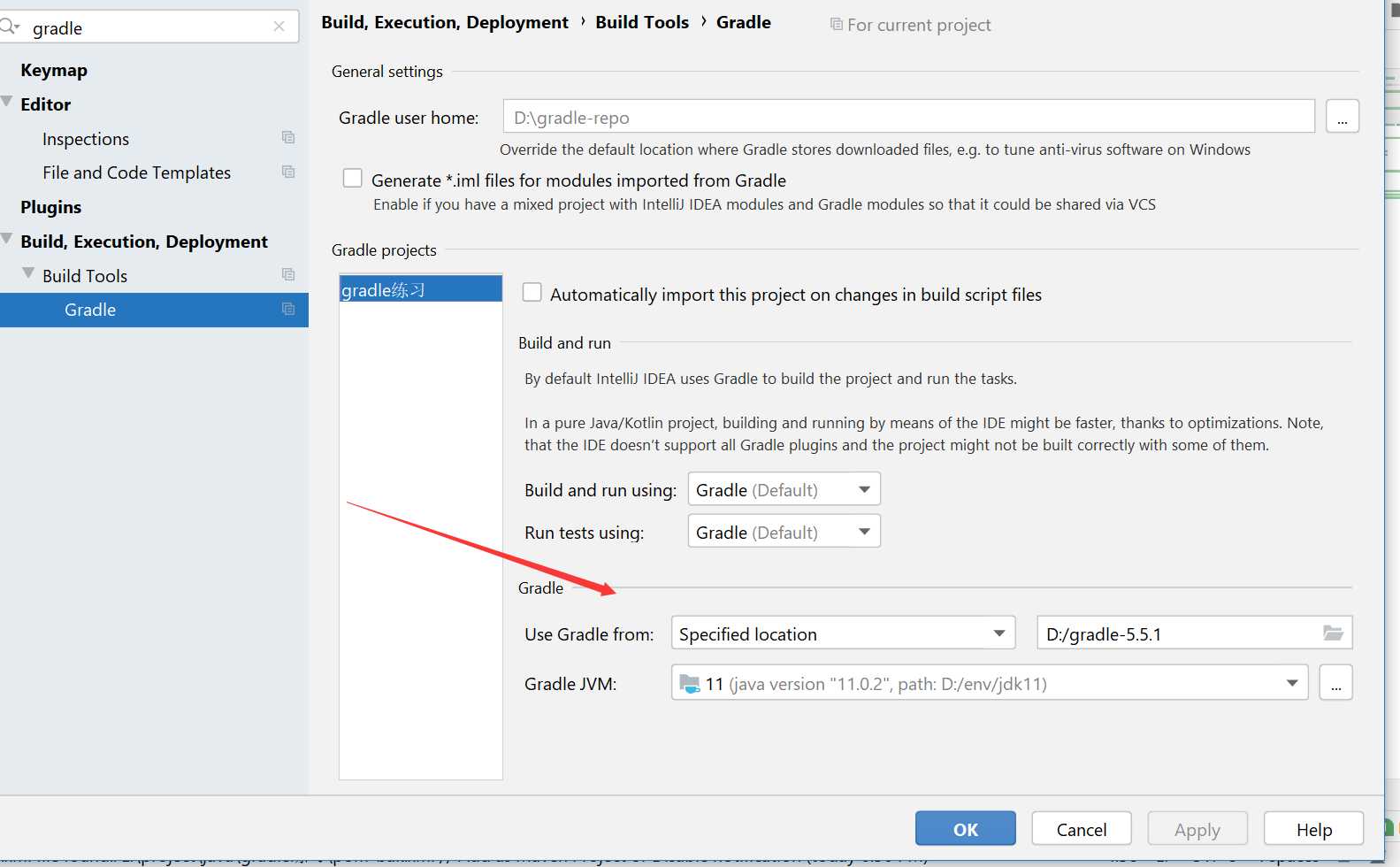Click the project-level icon next to Build Tools
Screen dimensions: 1400x867
tap(288, 274)
